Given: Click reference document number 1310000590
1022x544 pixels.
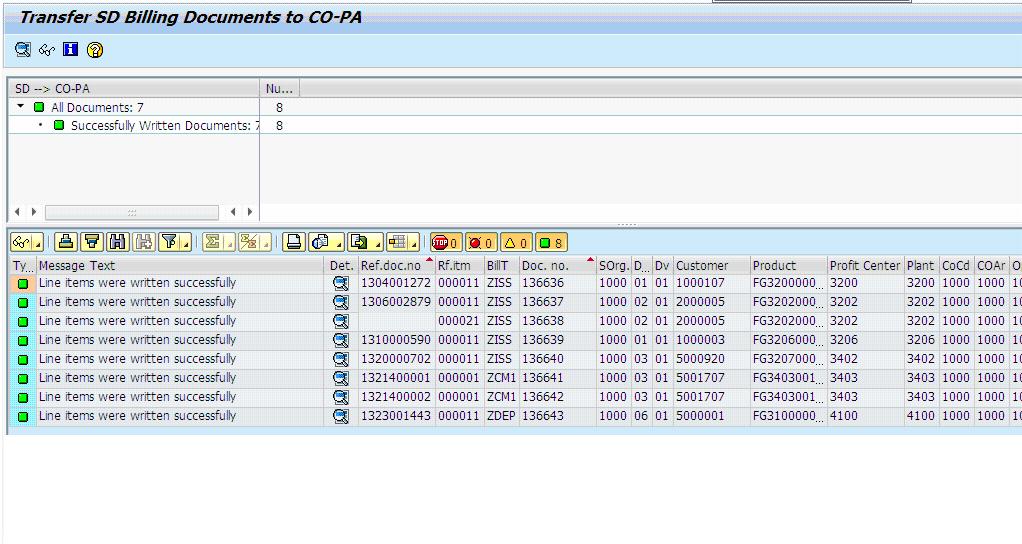Looking at the screenshot, I should click(x=396, y=339).
